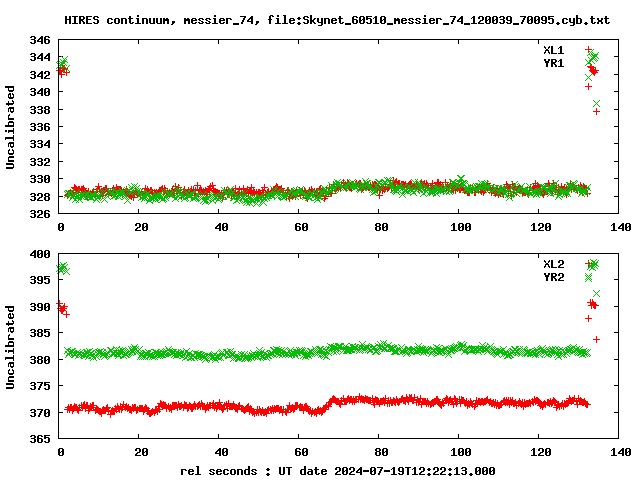Click the 340 y-axis tick label
The height and width of the screenshot is (480, 640).
(x=40, y=92)
